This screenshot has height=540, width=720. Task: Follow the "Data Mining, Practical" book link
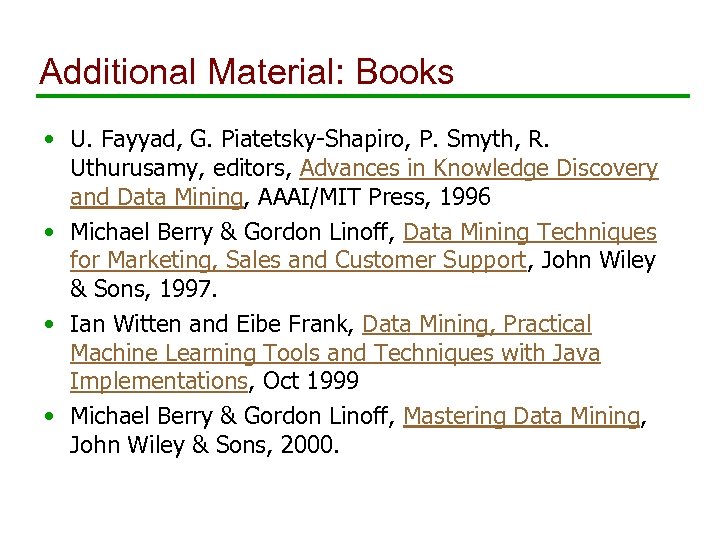(x=476, y=325)
